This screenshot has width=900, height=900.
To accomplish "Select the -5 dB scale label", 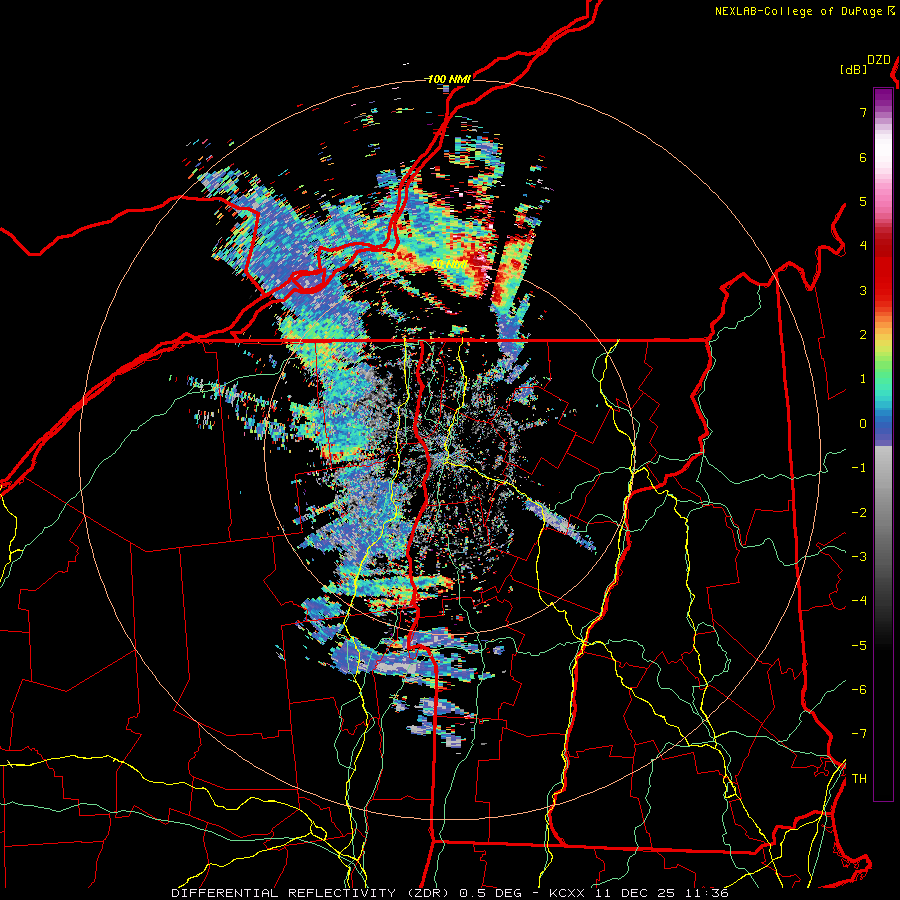I will pyautogui.click(x=859, y=646).
